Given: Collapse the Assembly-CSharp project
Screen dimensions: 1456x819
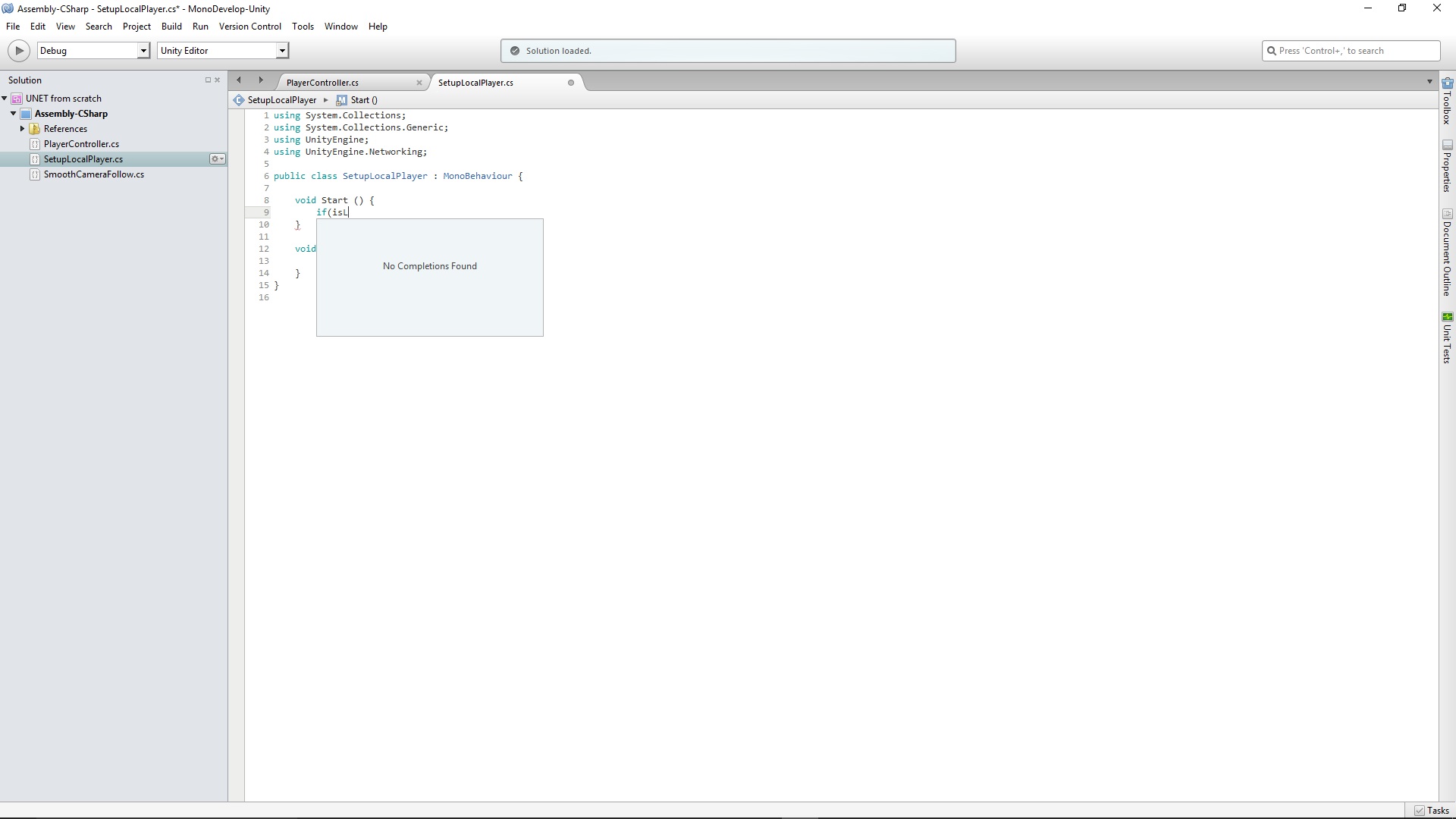Looking at the screenshot, I should coord(13,113).
